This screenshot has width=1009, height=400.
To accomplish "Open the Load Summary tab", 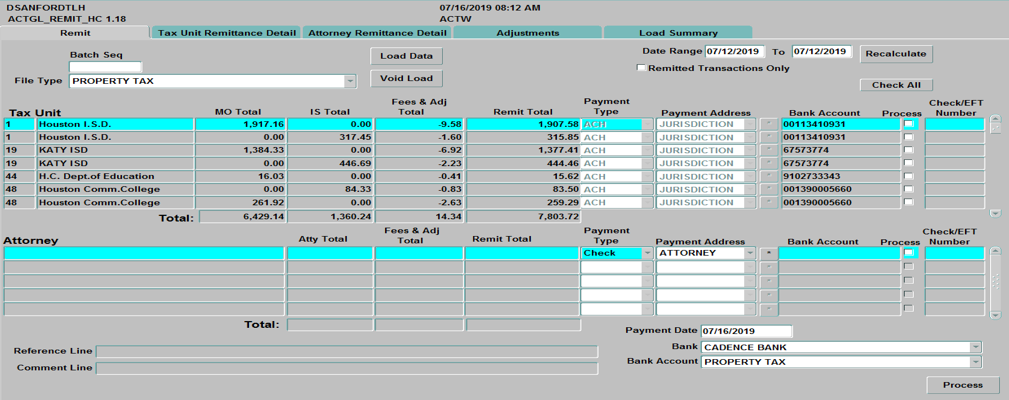I will 677,33.
